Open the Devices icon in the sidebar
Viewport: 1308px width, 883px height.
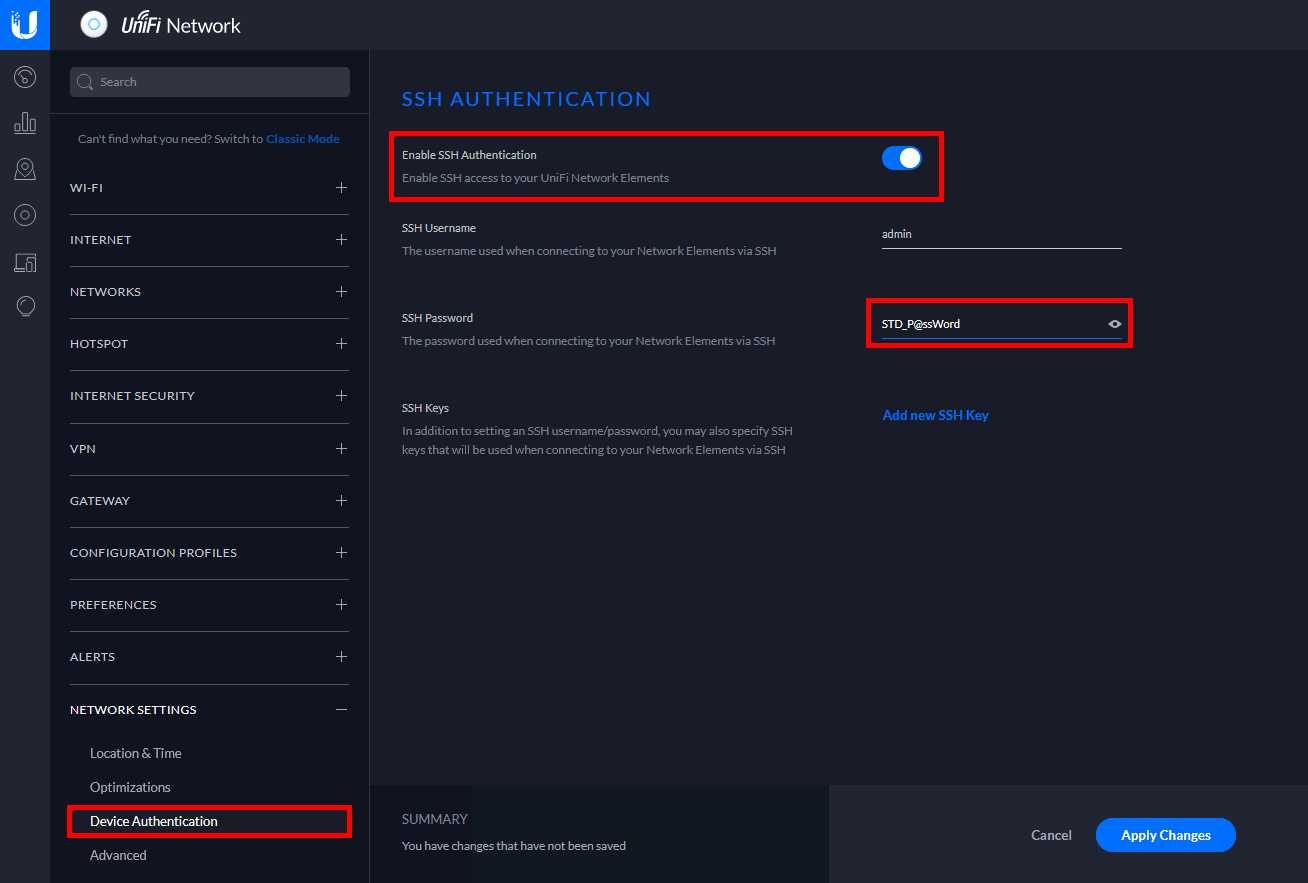(25, 214)
